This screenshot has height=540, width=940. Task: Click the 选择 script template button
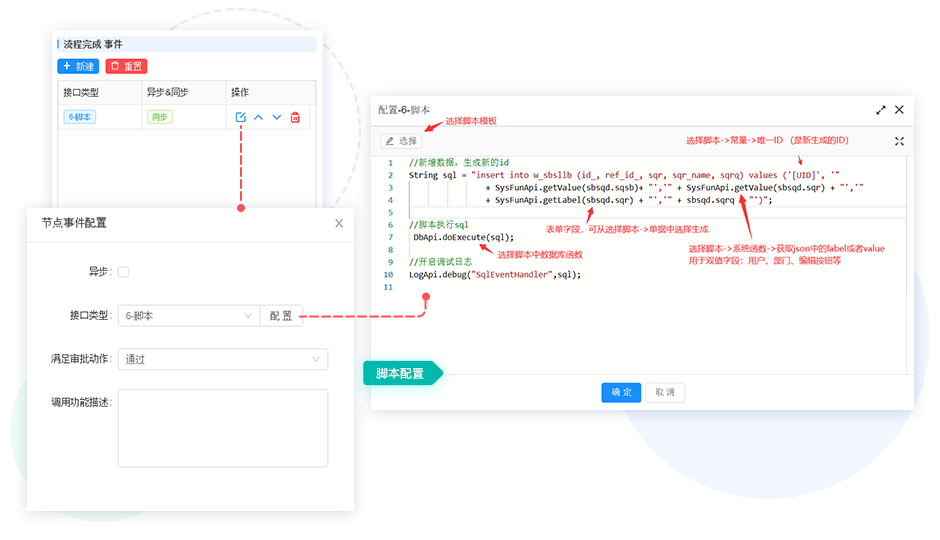click(401, 141)
